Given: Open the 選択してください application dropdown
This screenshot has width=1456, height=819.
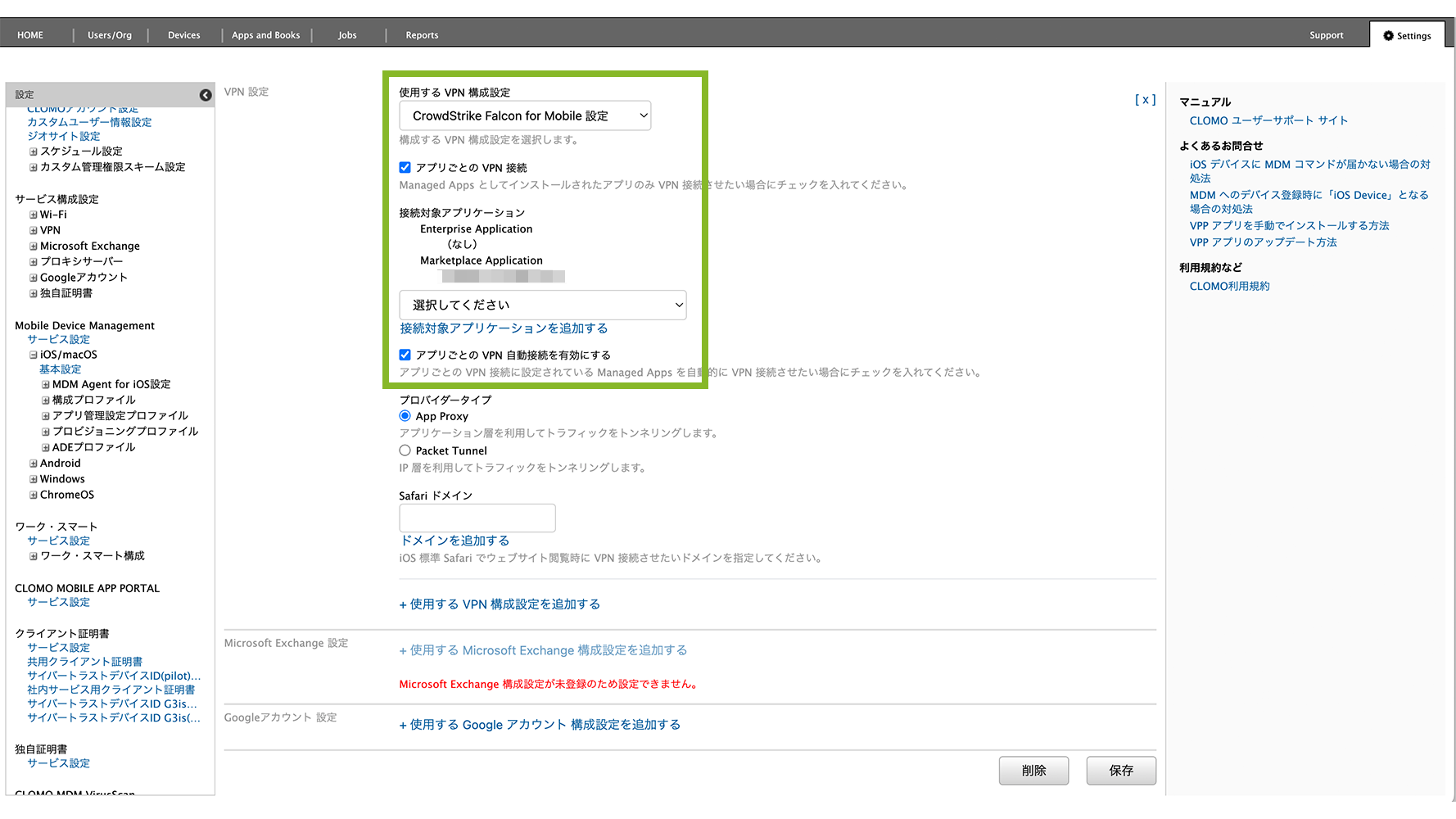Looking at the screenshot, I should [x=542, y=305].
